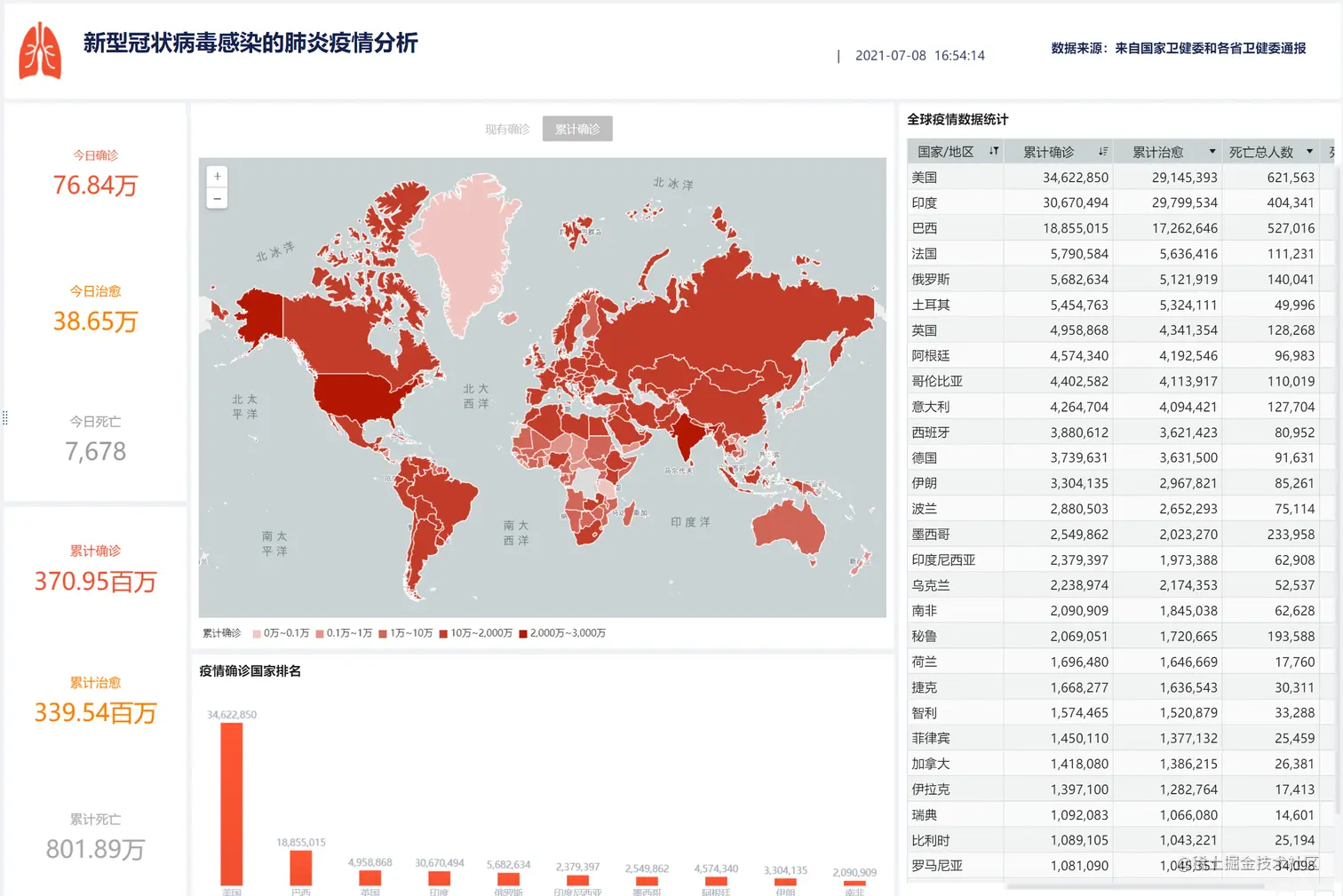Screen dimensions: 1343x896
Task: Select the 累计确诊 tab
Action: coord(577,128)
